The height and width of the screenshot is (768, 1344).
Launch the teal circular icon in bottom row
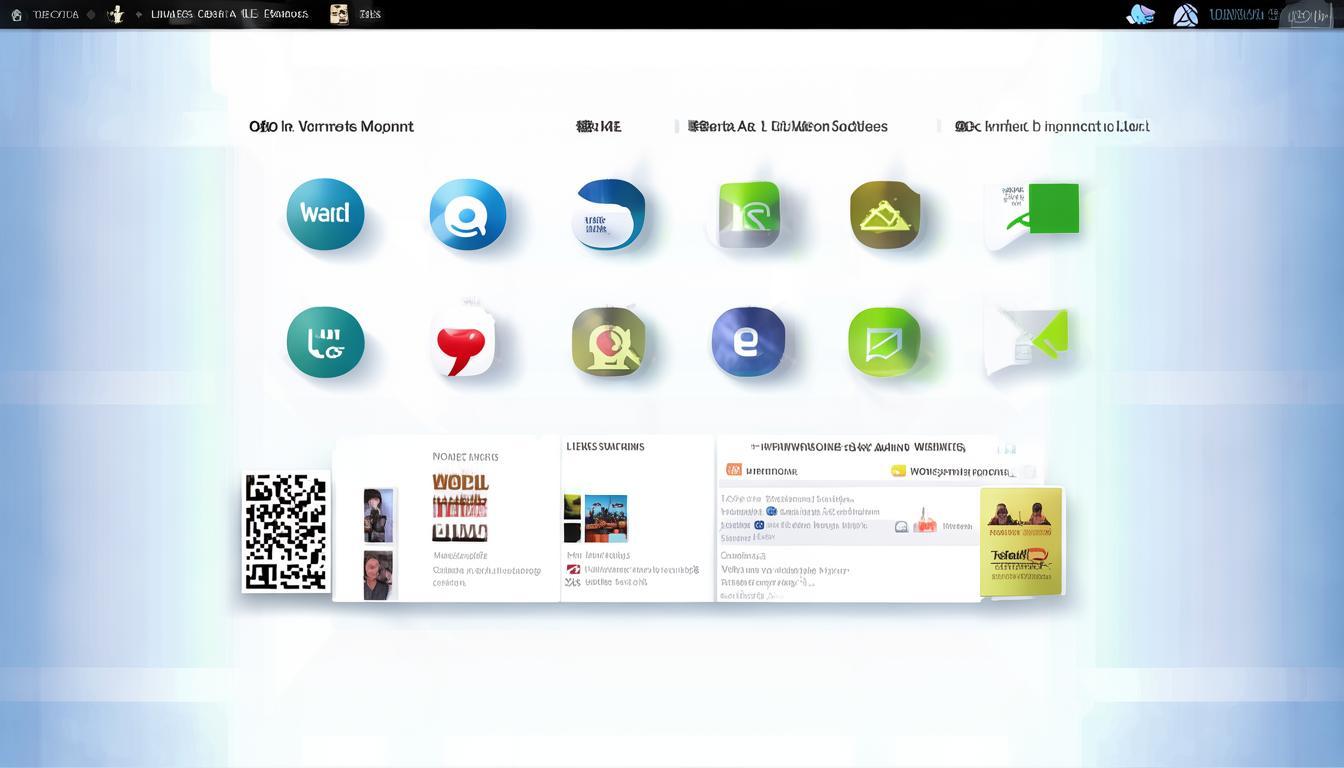tap(325, 342)
